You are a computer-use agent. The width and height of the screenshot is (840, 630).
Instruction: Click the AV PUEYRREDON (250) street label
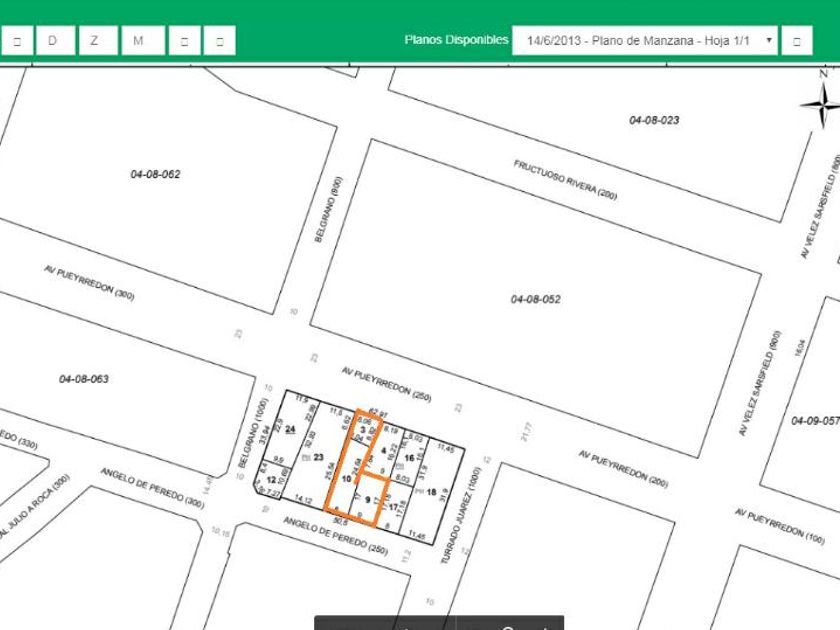[x=386, y=384]
